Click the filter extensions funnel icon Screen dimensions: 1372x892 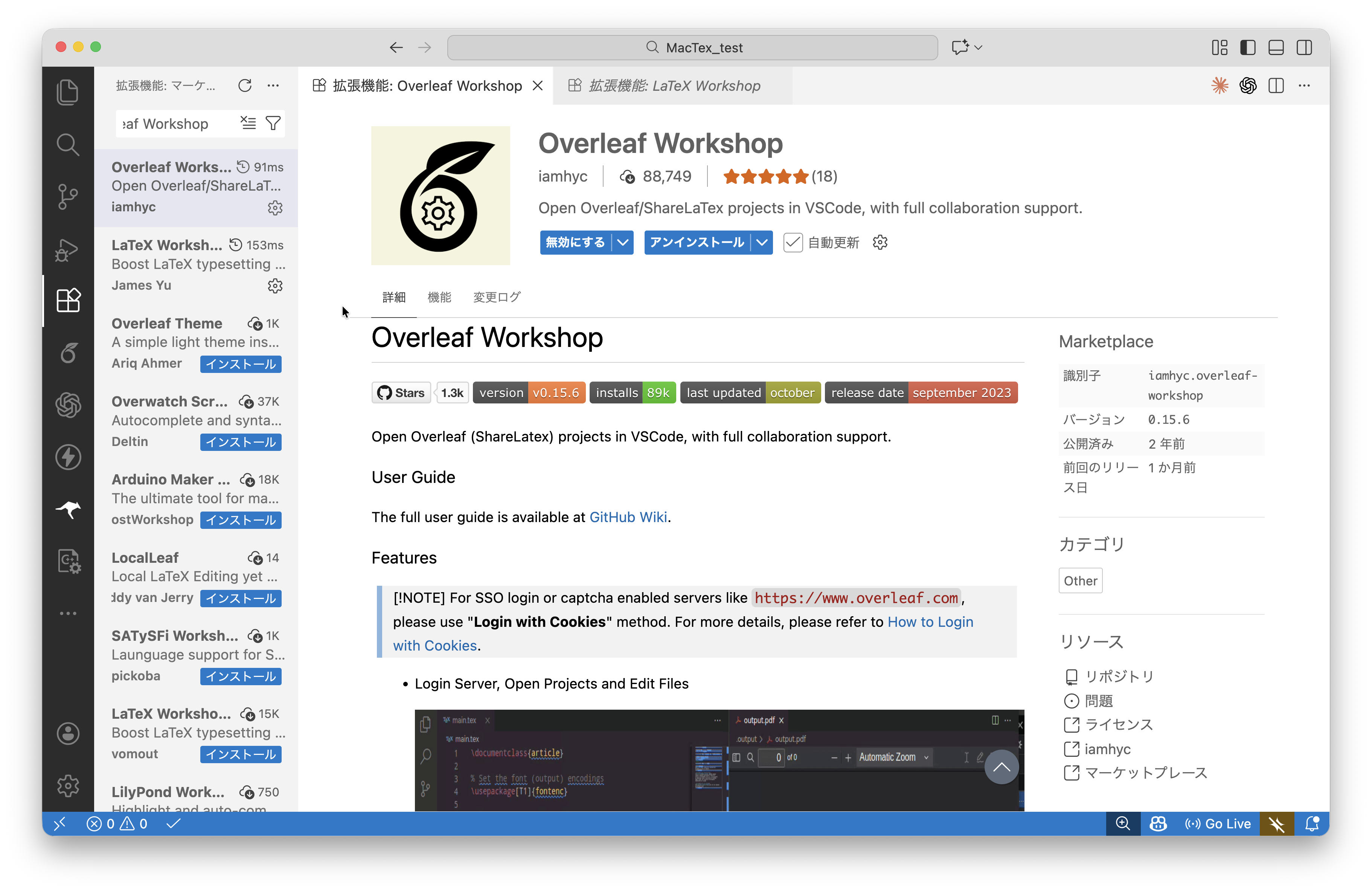point(273,124)
